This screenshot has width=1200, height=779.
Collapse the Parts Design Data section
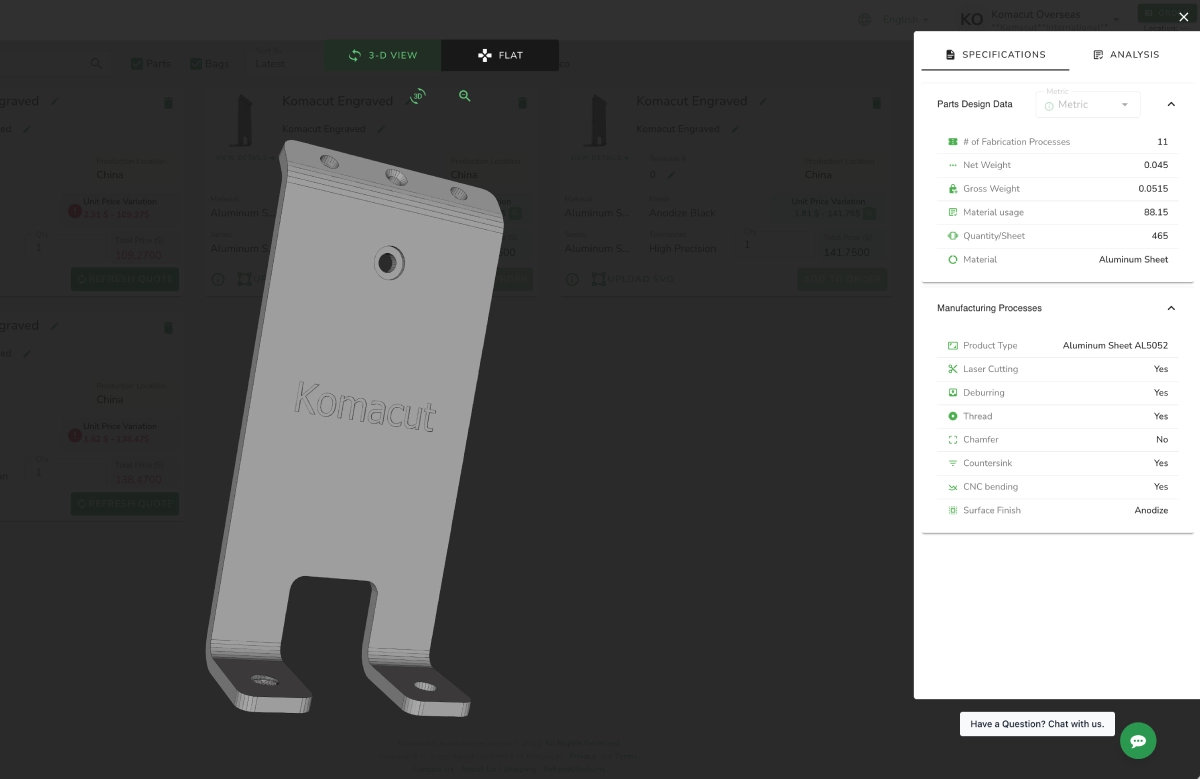pos(1171,104)
